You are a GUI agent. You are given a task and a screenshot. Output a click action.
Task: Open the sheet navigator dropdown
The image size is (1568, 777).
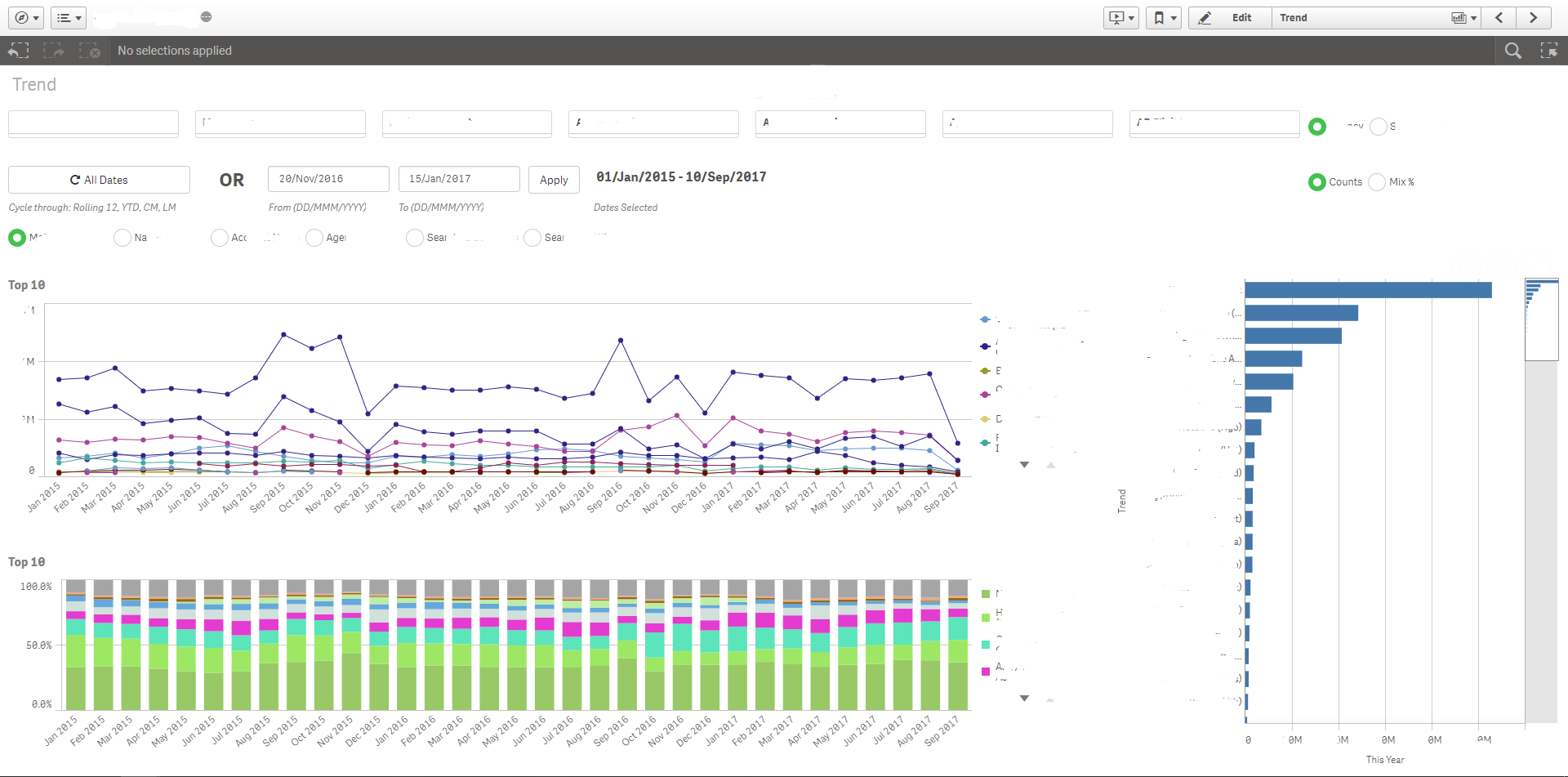(1464, 17)
